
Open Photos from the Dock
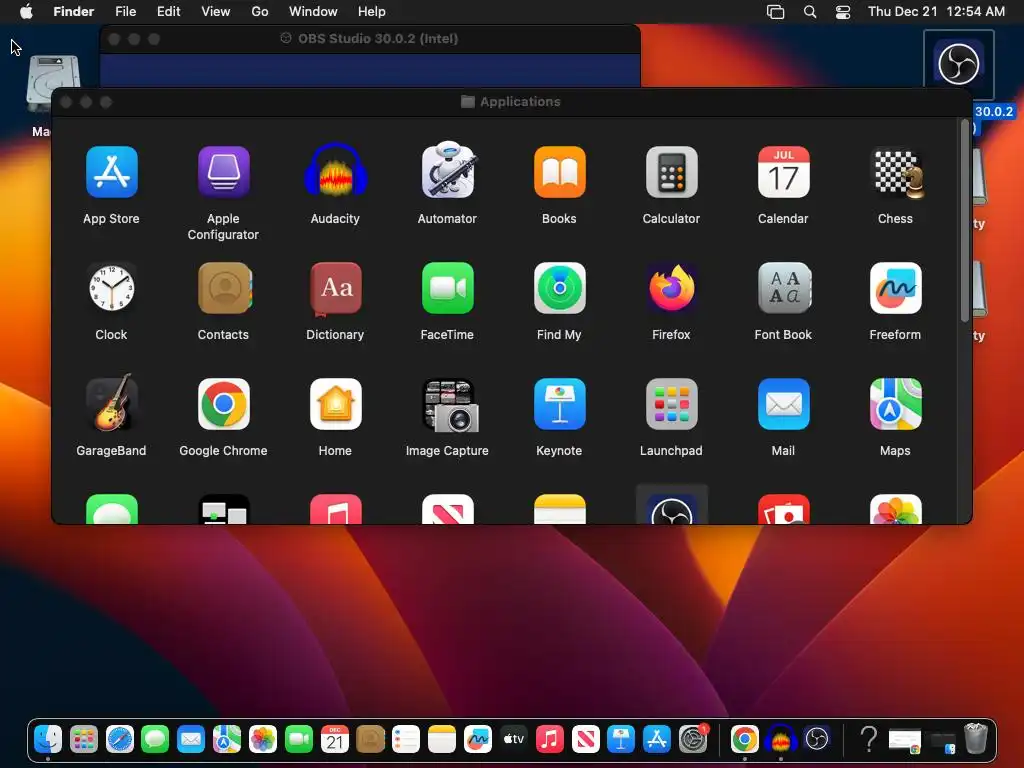coord(263,739)
